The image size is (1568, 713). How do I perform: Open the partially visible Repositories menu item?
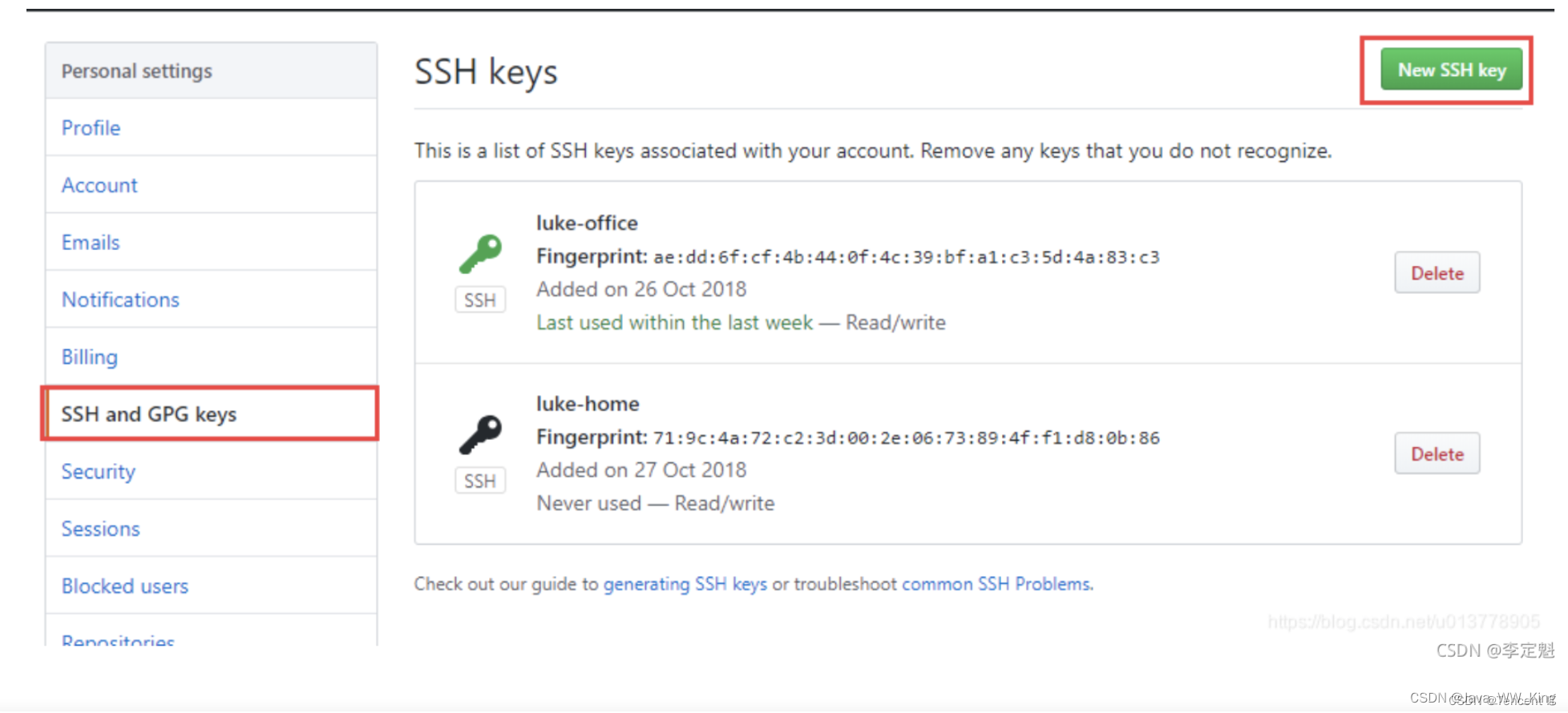118,639
